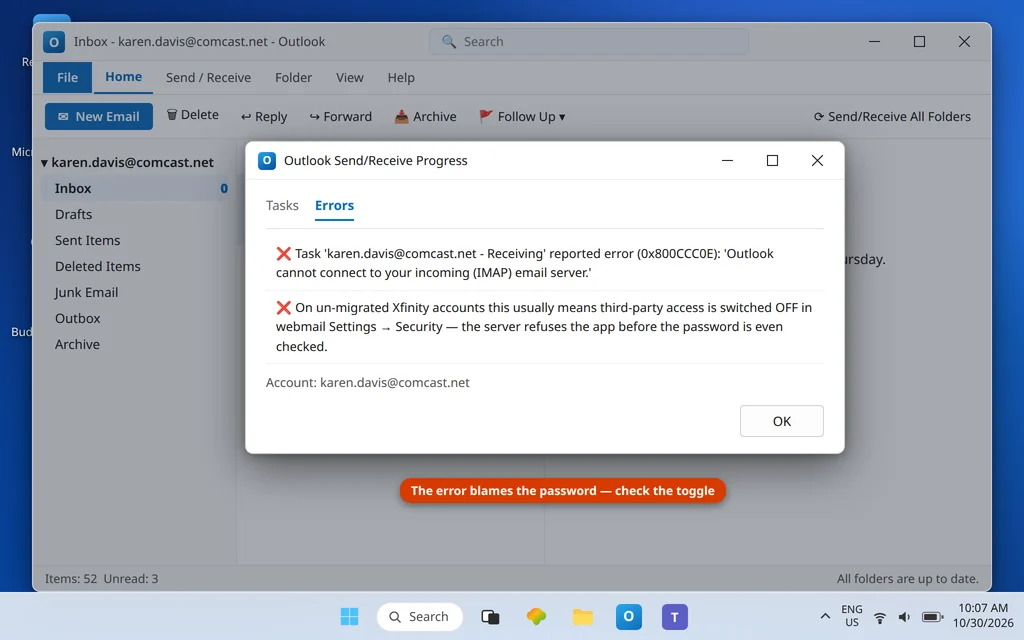The height and width of the screenshot is (640, 1024).
Task: Open the Help ribbon tab
Action: [x=401, y=78]
